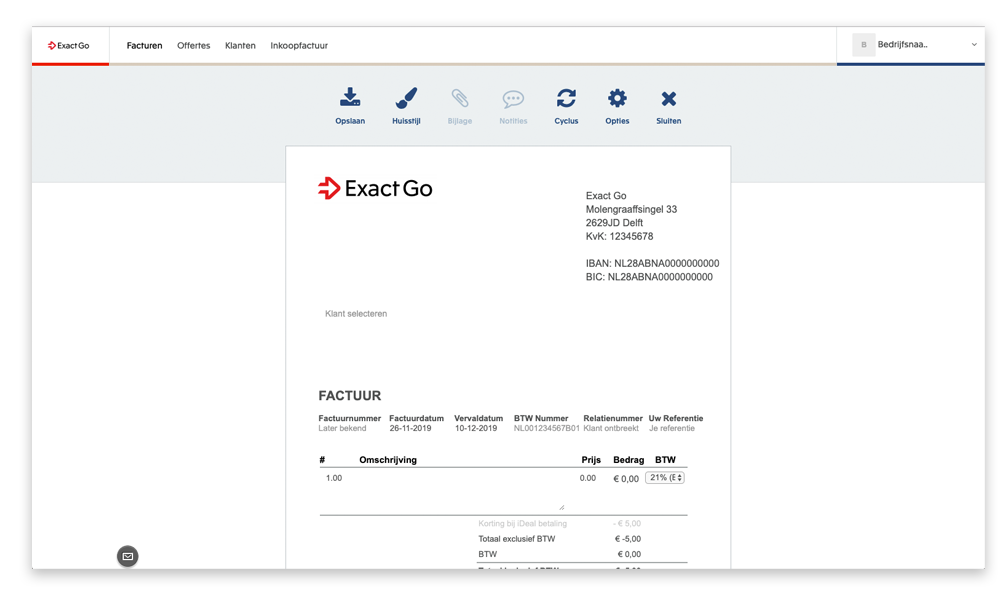The width and height of the screenshot is (1008, 595).
Task: Click the Opslaan save icon
Action: point(350,98)
